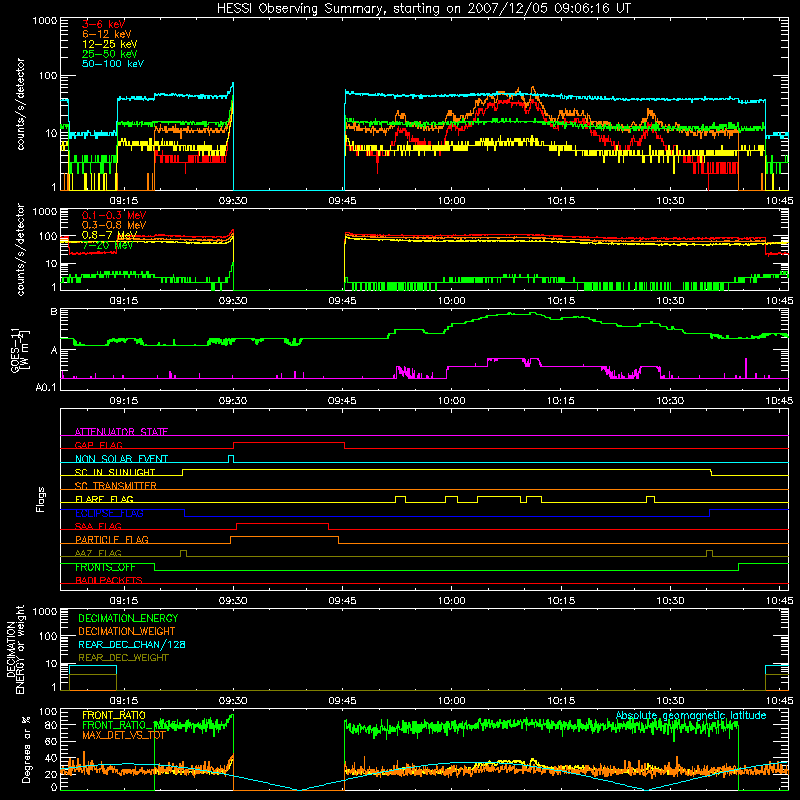Select the 0.1-0.3 MeV legend label
The width and height of the screenshot is (800, 800).
pyautogui.click(x=114, y=215)
